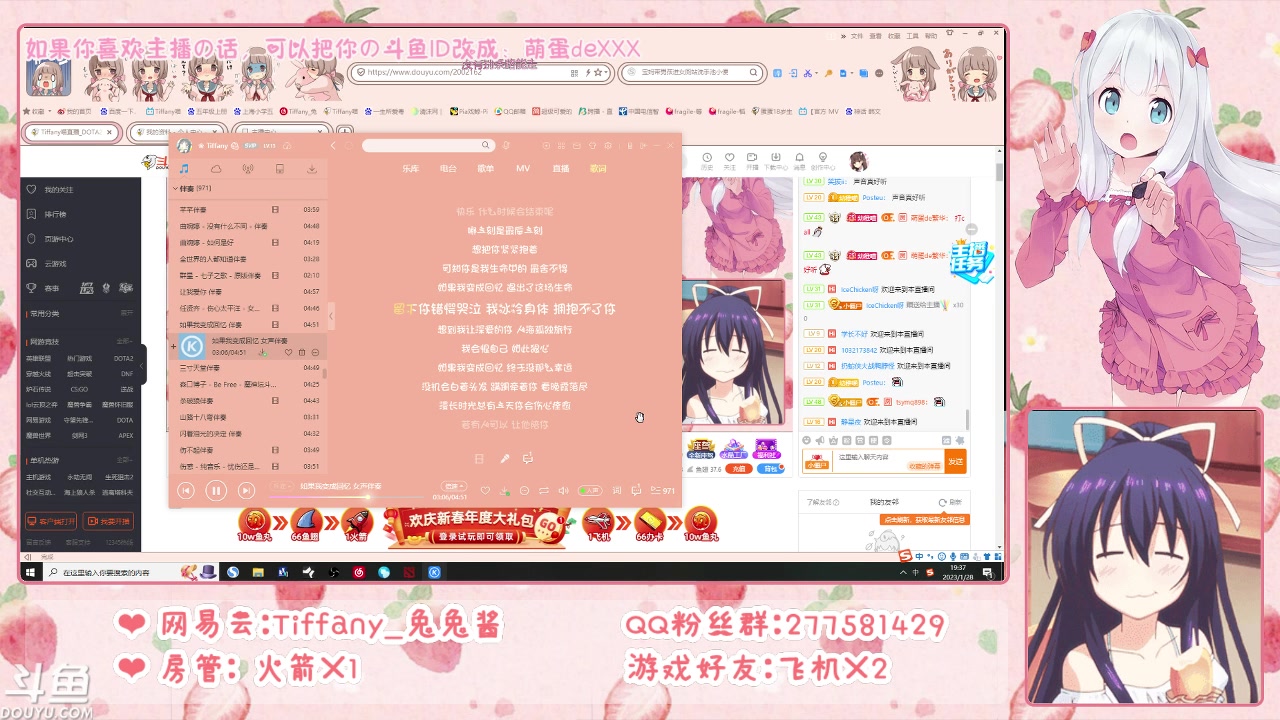Collapse the playlist panel with side arrow
The width and height of the screenshot is (1280, 720).
pyautogui.click(x=331, y=316)
